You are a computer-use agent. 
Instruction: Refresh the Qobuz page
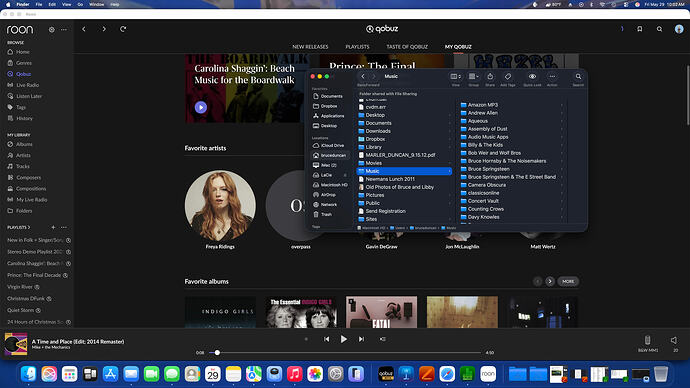click(123, 29)
